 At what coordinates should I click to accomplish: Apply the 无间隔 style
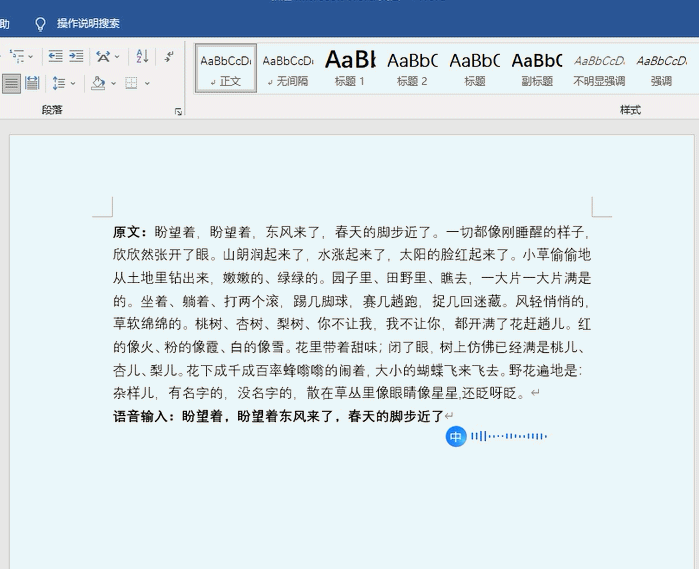click(287, 67)
